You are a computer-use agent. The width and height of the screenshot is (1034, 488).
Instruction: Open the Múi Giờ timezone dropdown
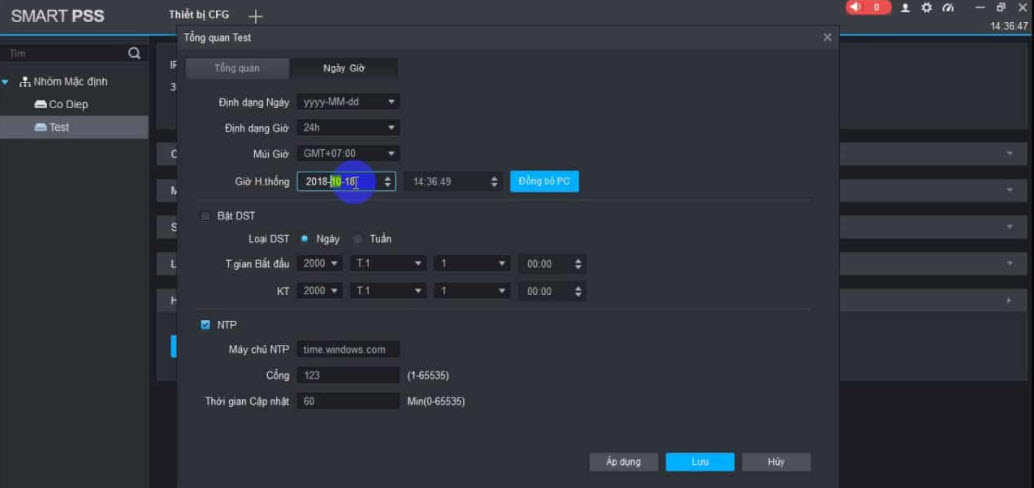pyautogui.click(x=348, y=154)
